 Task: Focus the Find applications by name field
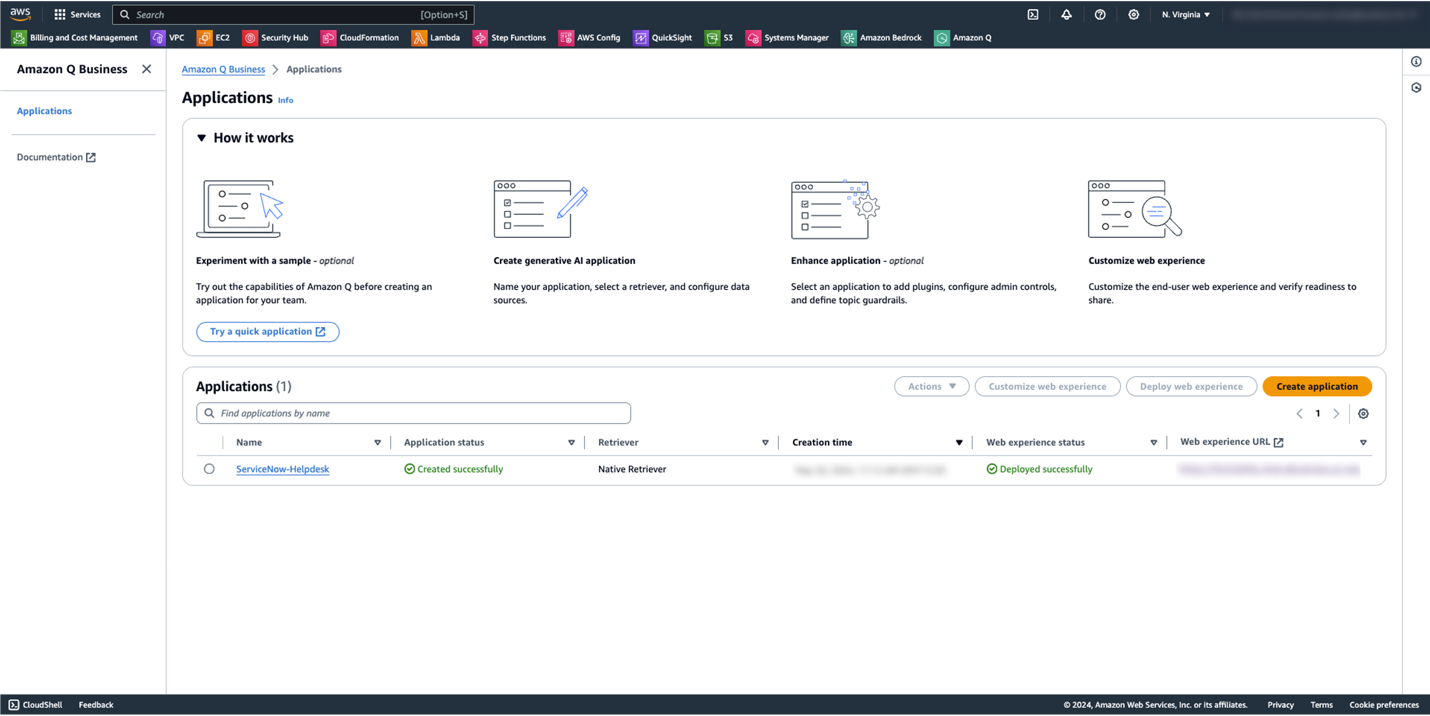pyautogui.click(x=413, y=413)
